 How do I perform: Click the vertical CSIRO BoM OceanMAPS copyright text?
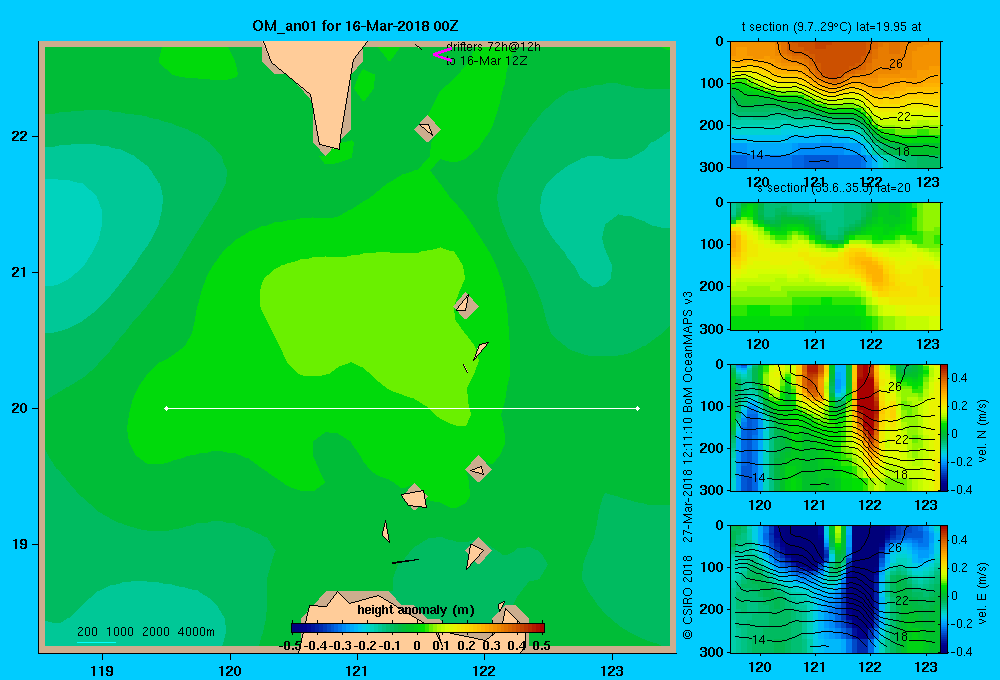point(688,465)
